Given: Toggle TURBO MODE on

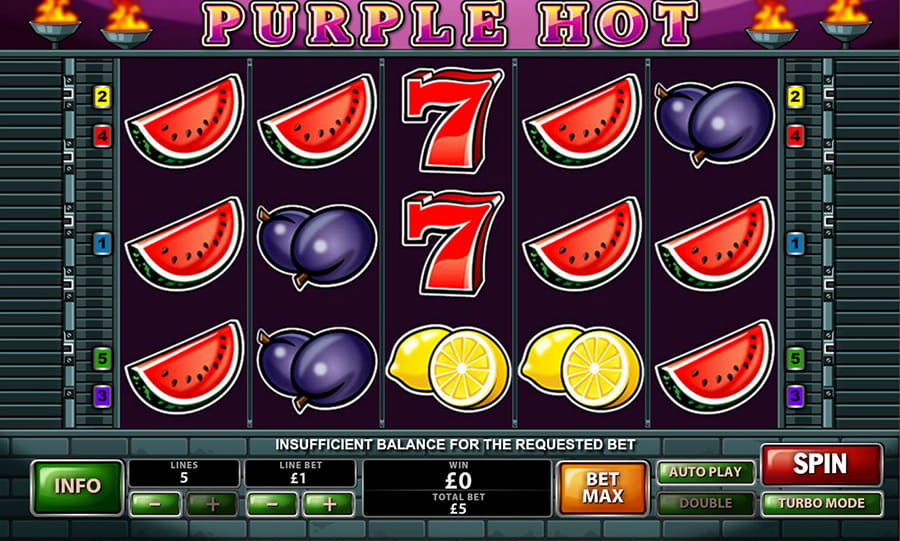Looking at the screenshot, I should coord(821,504).
